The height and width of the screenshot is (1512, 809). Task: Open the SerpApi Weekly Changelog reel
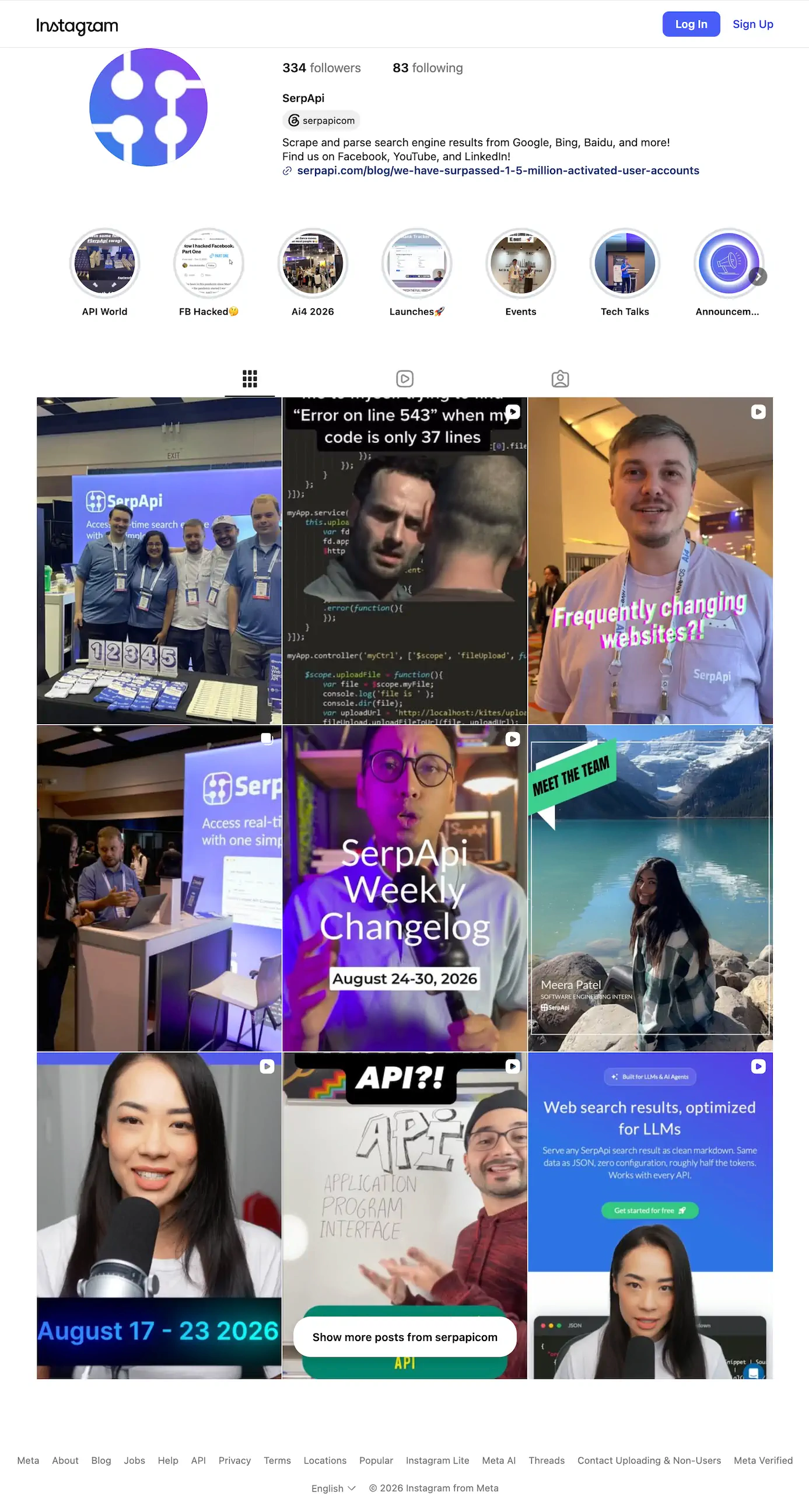pyautogui.click(x=405, y=888)
